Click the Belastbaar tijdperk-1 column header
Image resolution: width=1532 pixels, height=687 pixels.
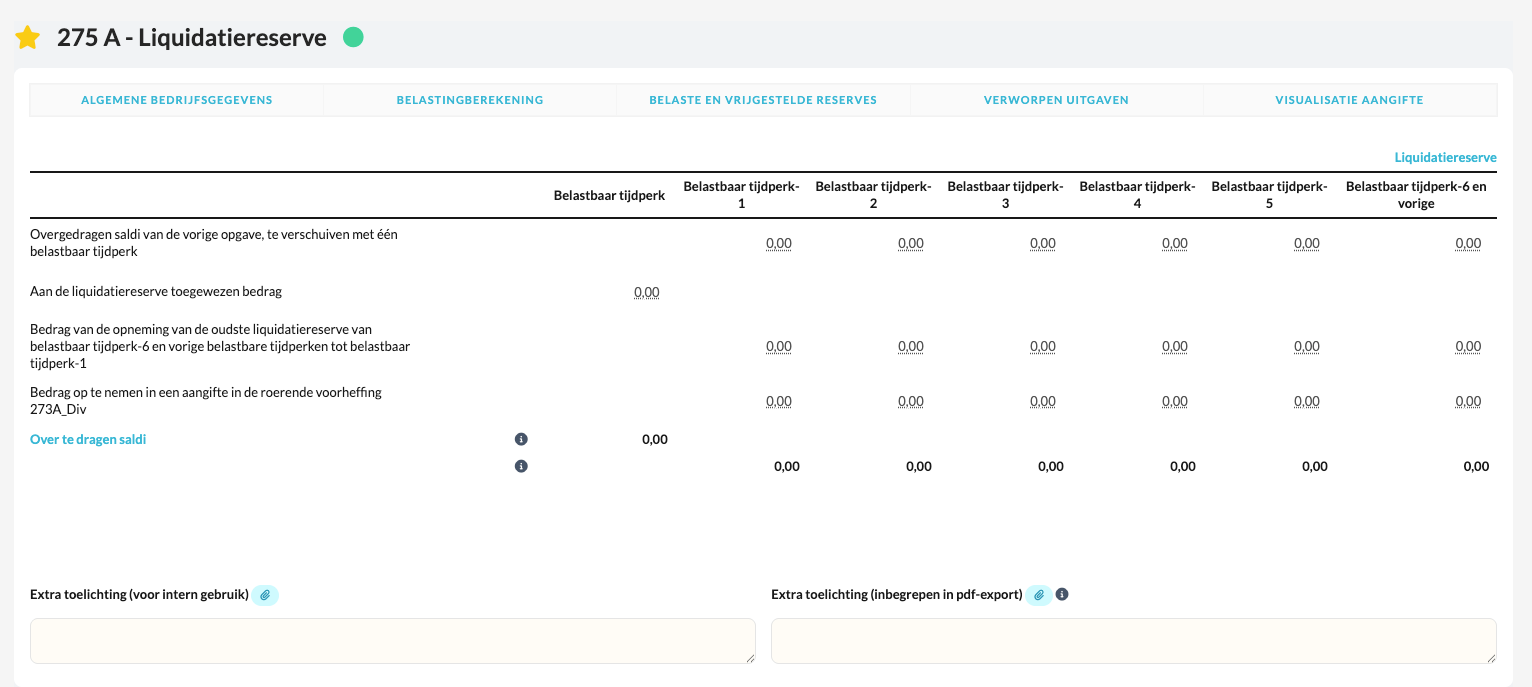(741, 195)
